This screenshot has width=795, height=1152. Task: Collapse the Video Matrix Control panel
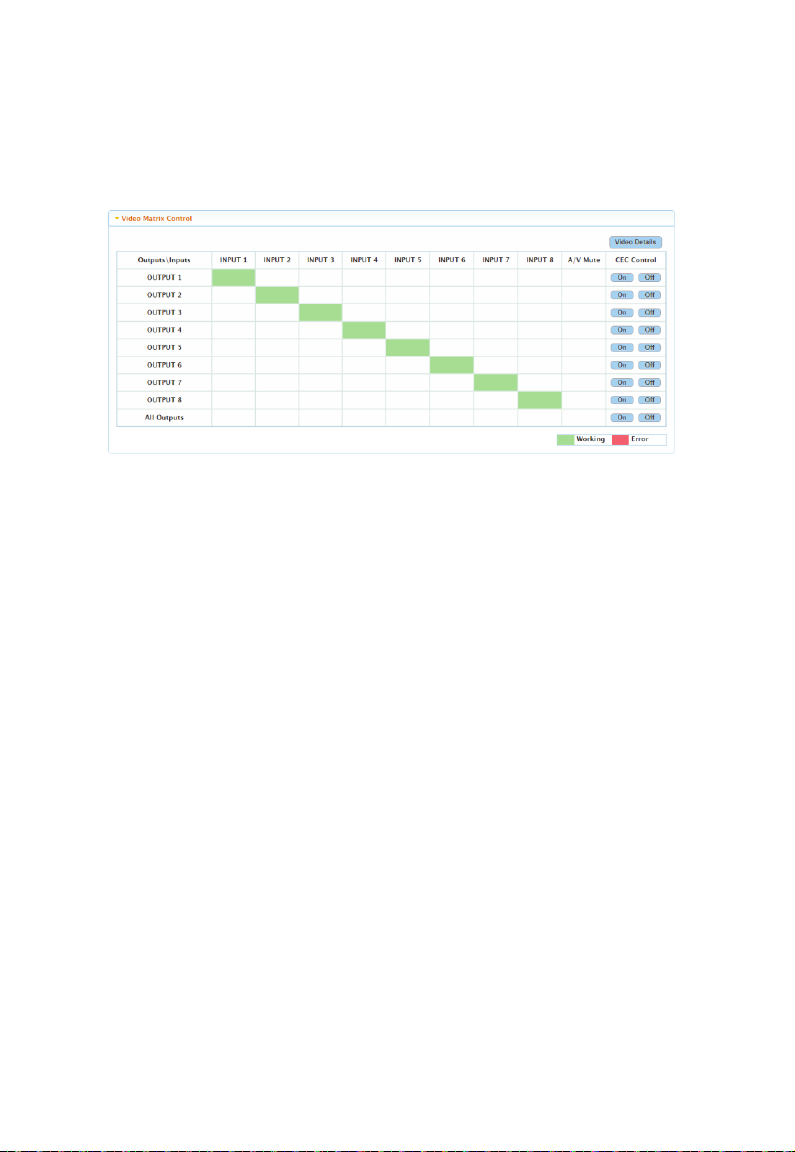153,218
